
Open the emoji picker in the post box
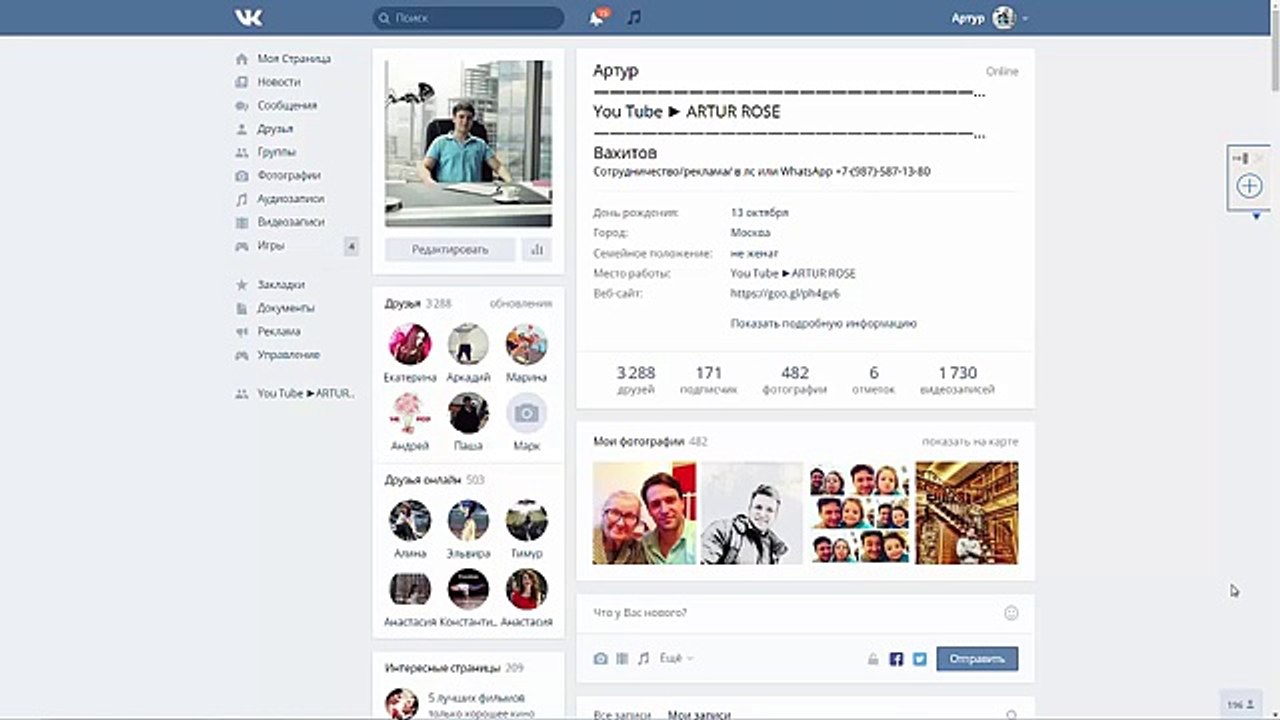tap(1011, 613)
